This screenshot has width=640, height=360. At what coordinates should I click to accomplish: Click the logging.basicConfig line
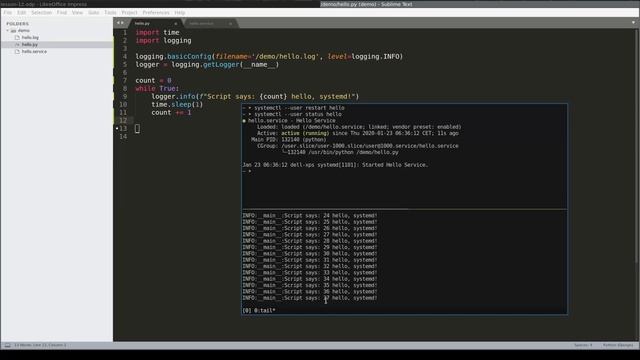(269, 57)
